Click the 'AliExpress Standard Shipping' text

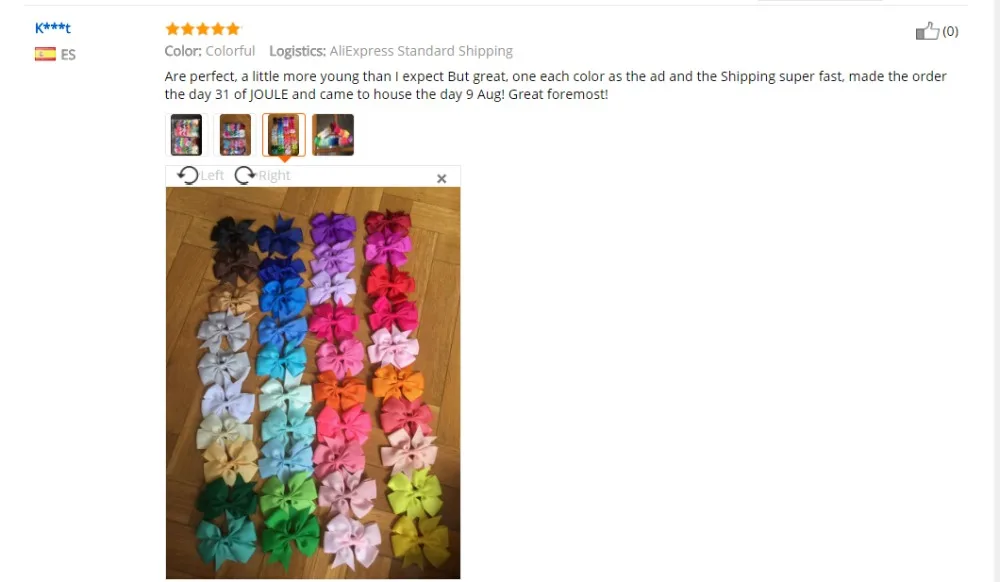pyautogui.click(x=421, y=51)
